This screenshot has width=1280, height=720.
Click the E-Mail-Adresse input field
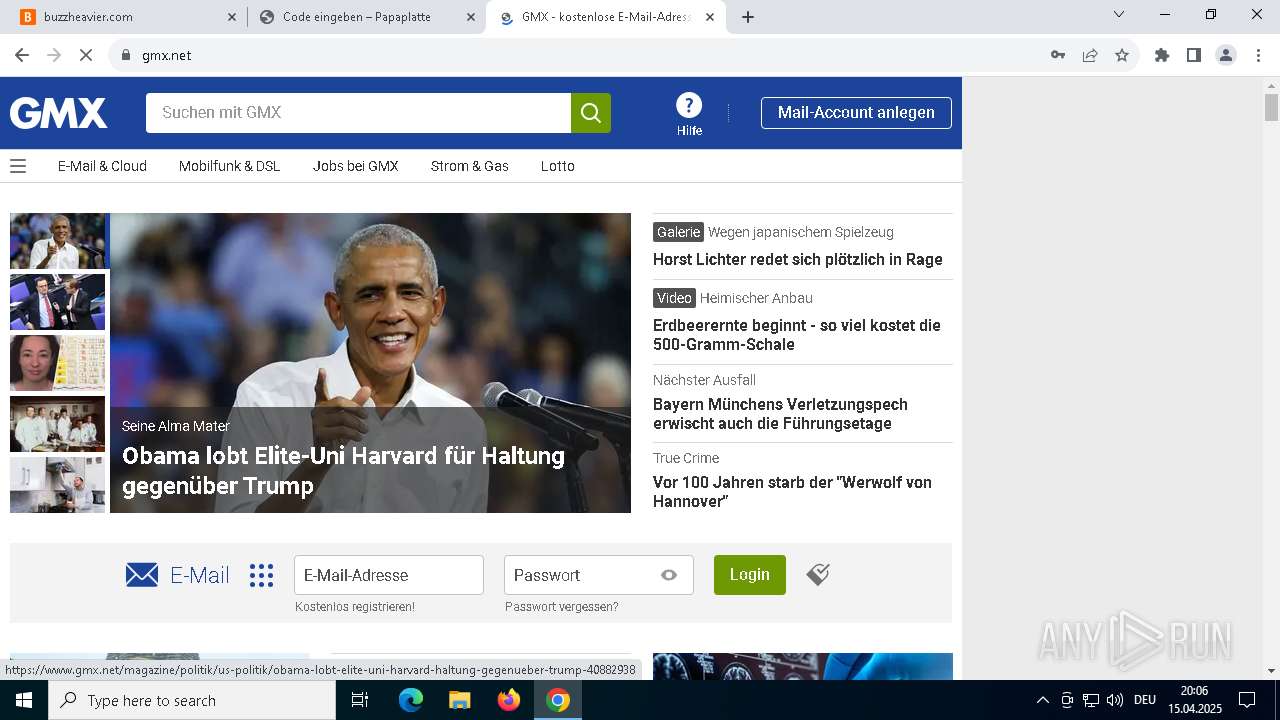pos(389,575)
